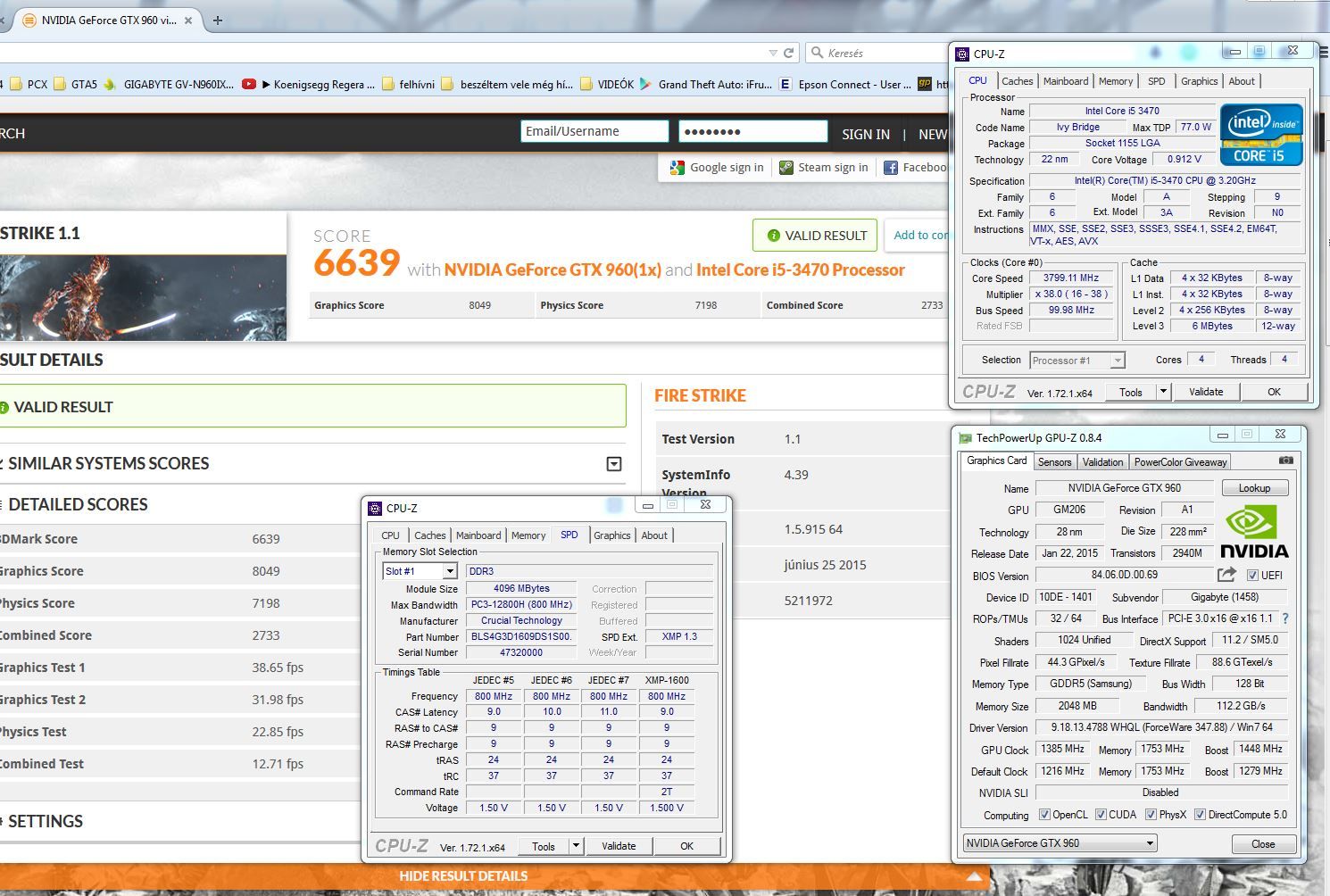The image size is (1330, 896).
Task: Open a new browser tab with the plus icon
Action: (x=217, y=20)
